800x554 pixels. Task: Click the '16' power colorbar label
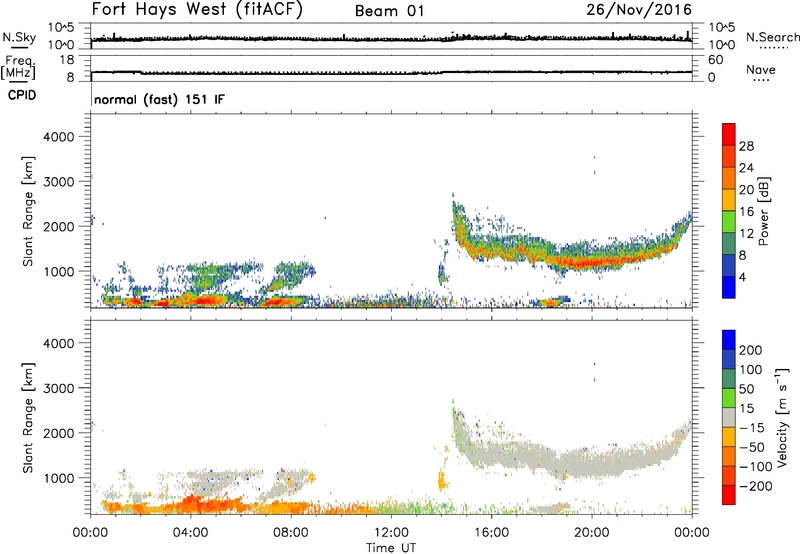pos(746,212)
